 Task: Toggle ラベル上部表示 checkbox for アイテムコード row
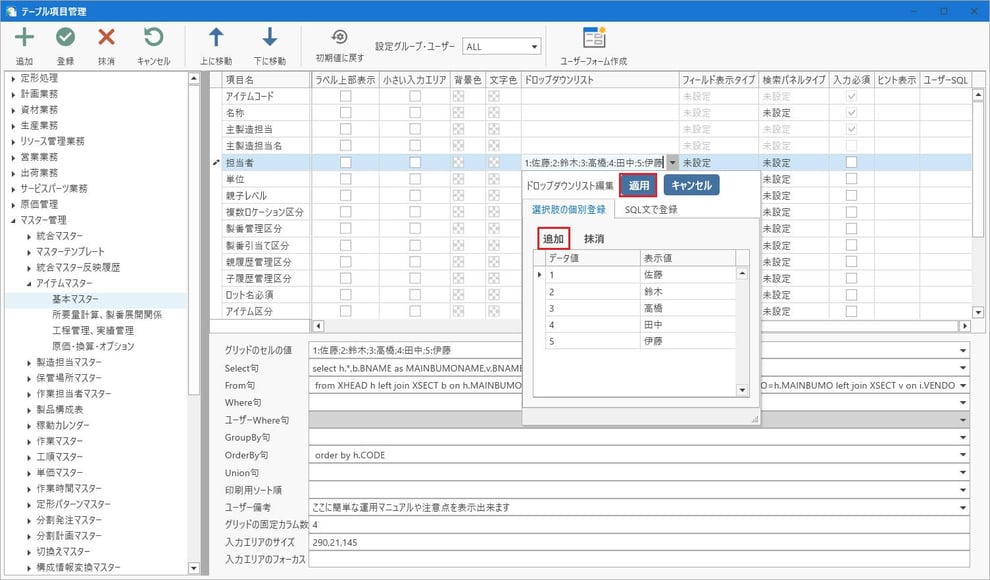coord(345,96)
